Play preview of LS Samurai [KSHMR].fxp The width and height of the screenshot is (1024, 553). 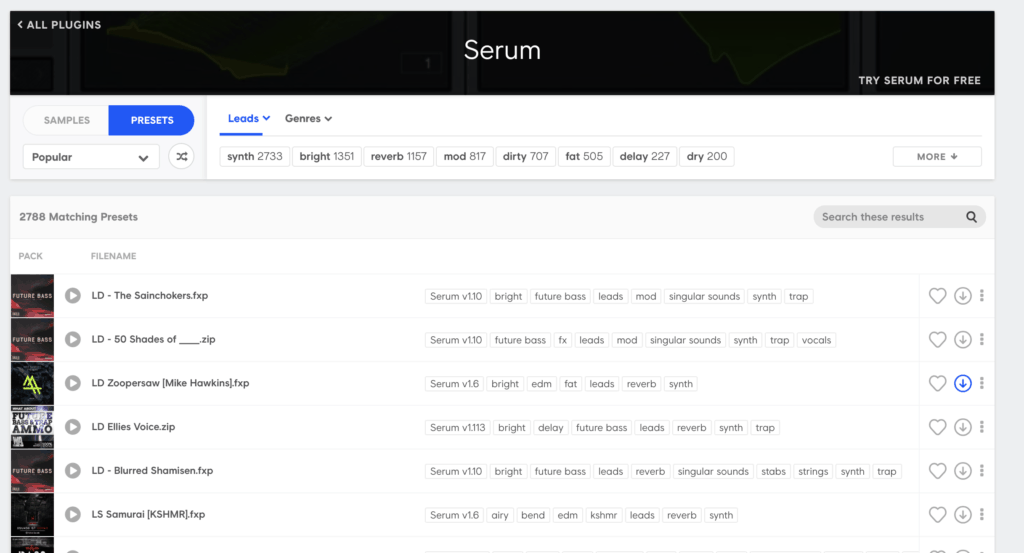[x=72, y=514]
